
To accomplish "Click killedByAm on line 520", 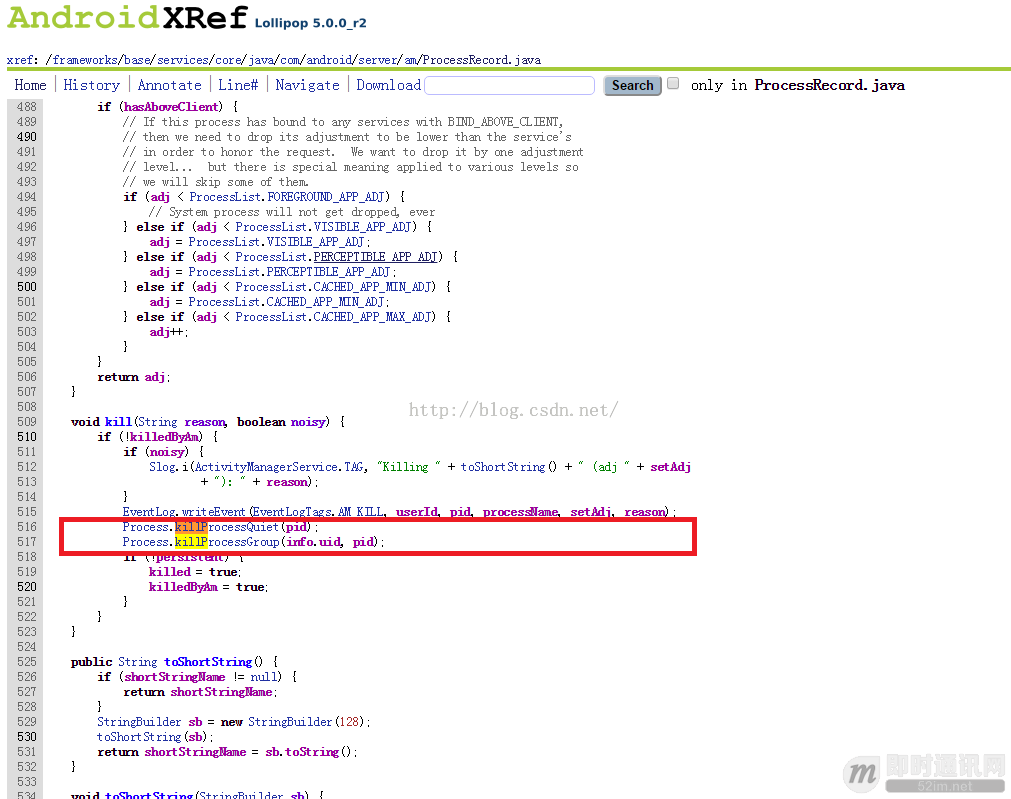I will [183, 587].
